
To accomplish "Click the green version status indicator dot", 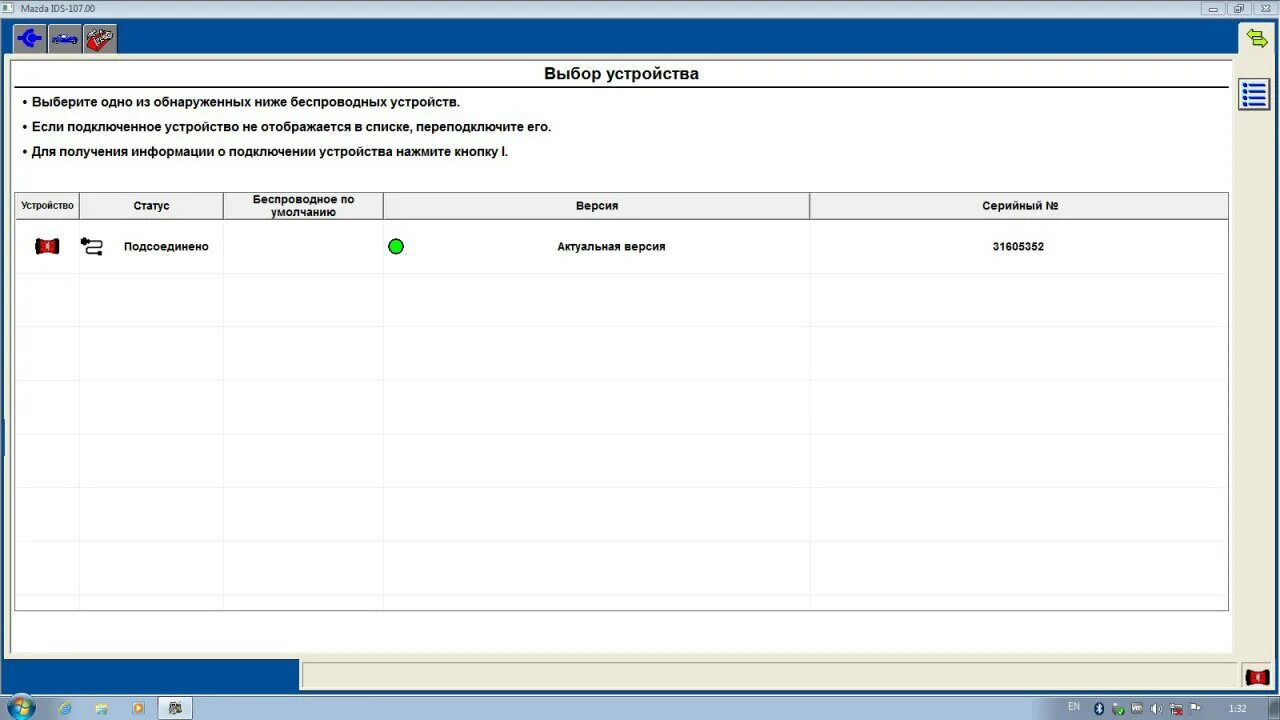I will (x=396, y=246).
